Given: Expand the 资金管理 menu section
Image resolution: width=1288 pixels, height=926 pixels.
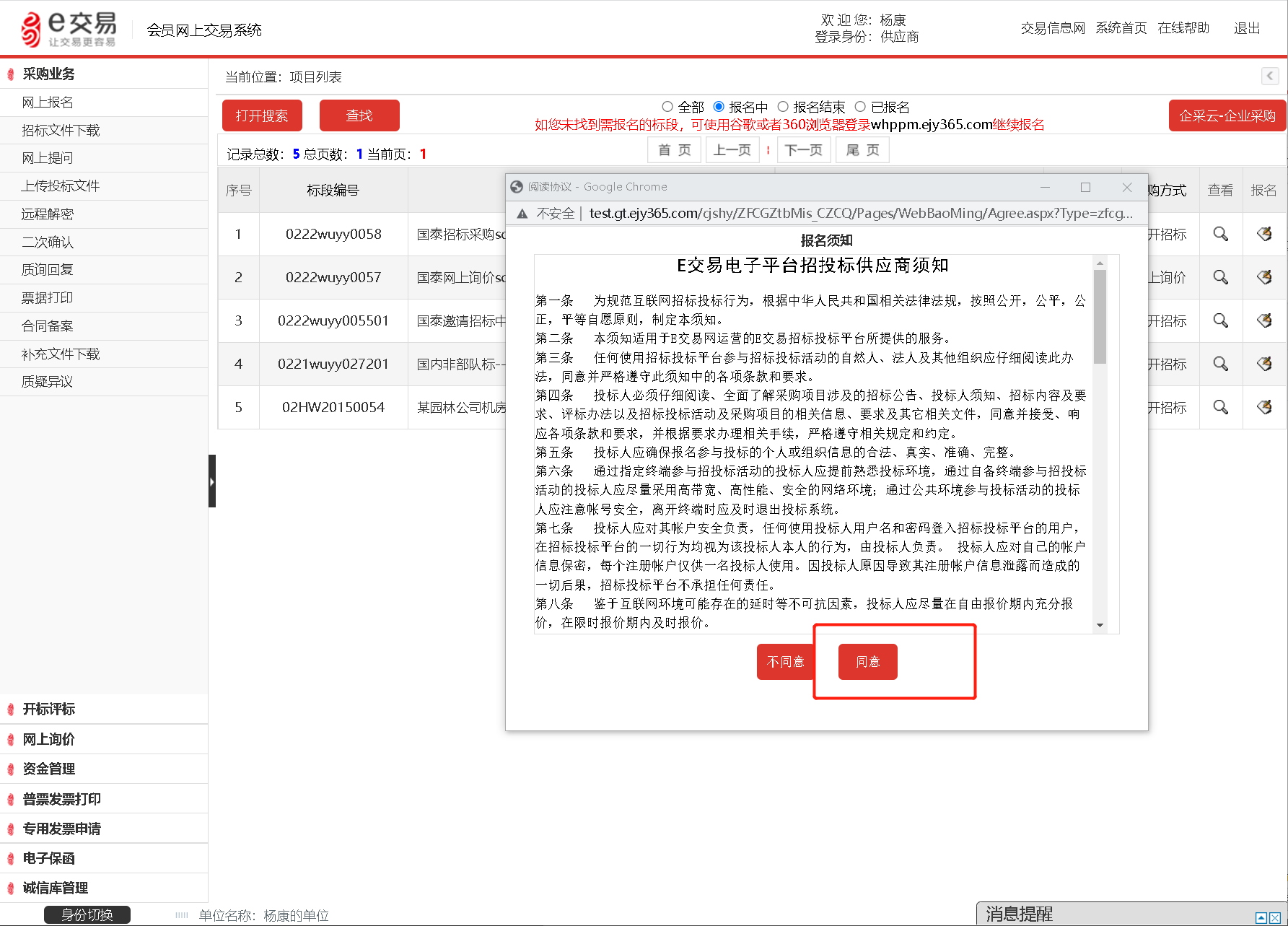Looking at the screenshot, I should point(104,769).
